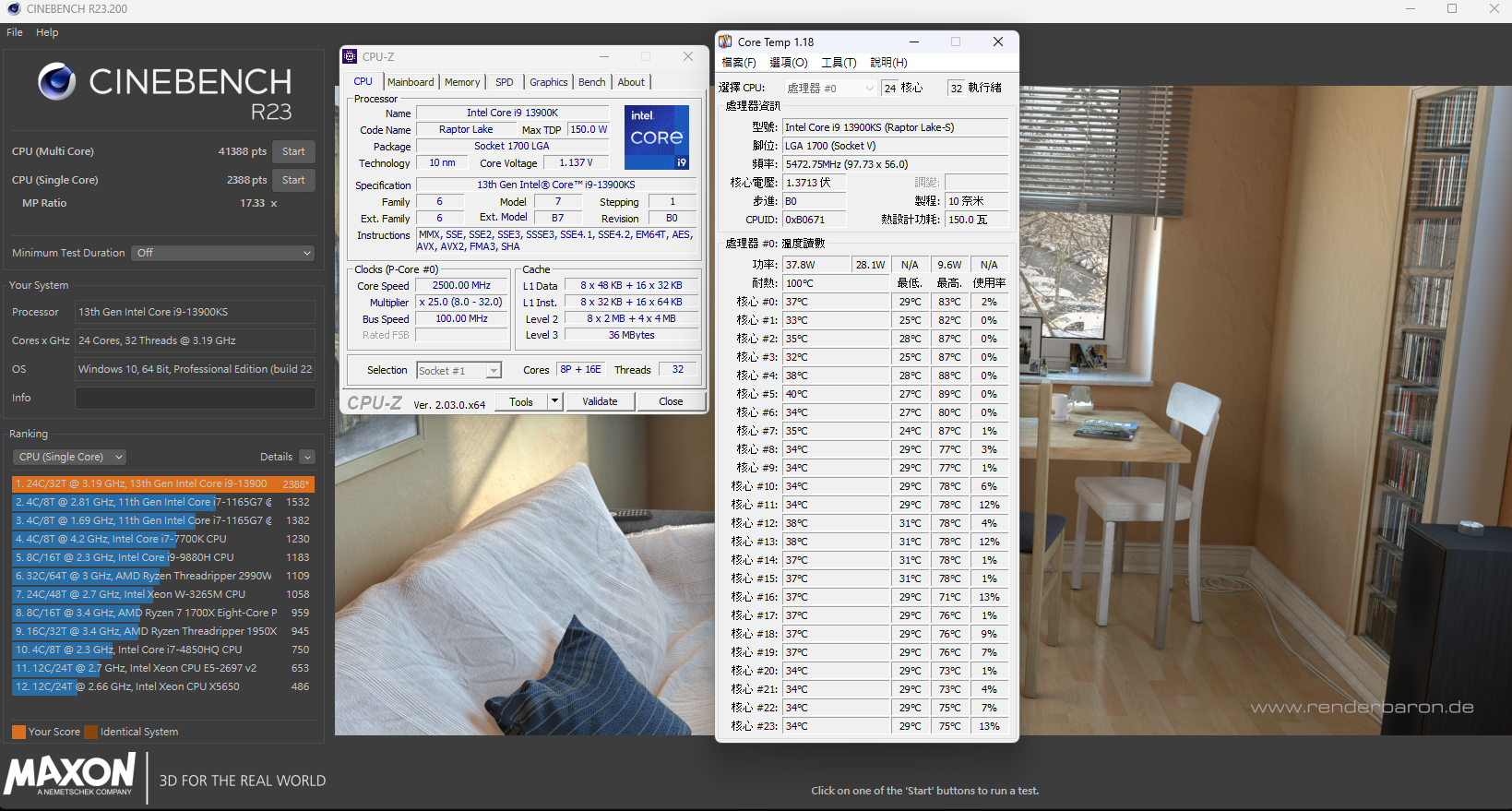Open the File menu in Cinebench
The width and height of the screenshot is (1512, 811).
pos(15,32)
